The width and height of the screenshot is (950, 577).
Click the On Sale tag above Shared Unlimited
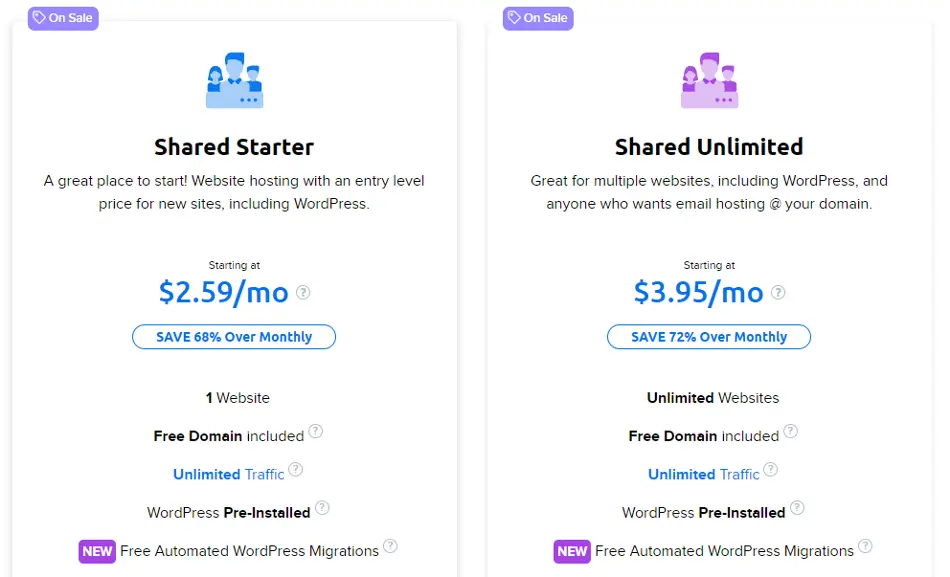click(538, 18)
